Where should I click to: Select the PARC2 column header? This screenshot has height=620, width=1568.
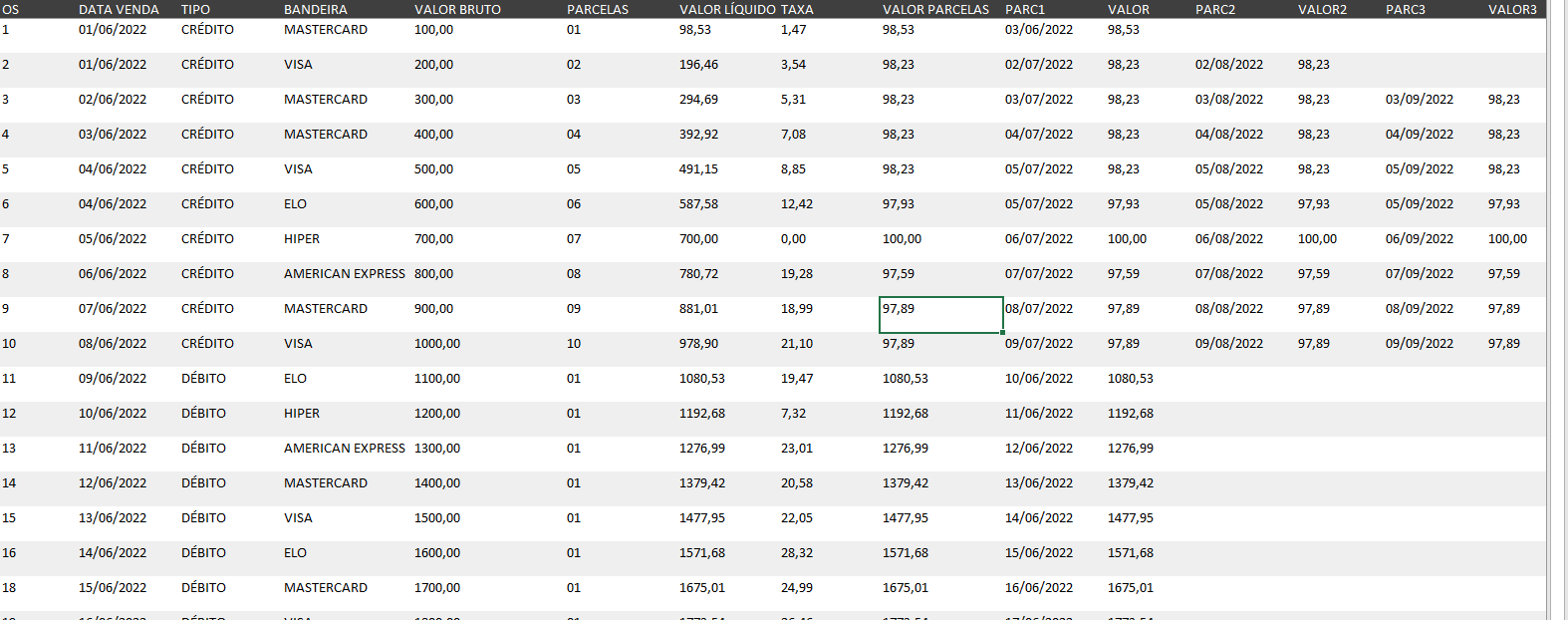pyautogui.click(x=1215, y=9)
